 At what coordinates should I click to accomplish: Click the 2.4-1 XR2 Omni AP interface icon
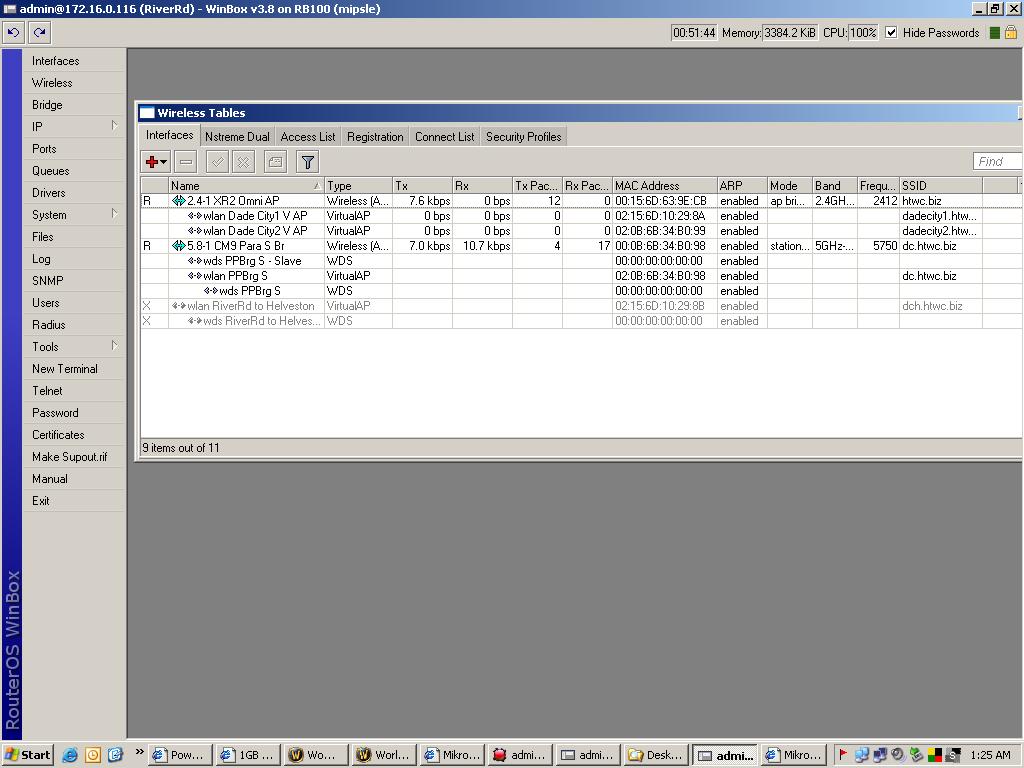tap(178, 200)
